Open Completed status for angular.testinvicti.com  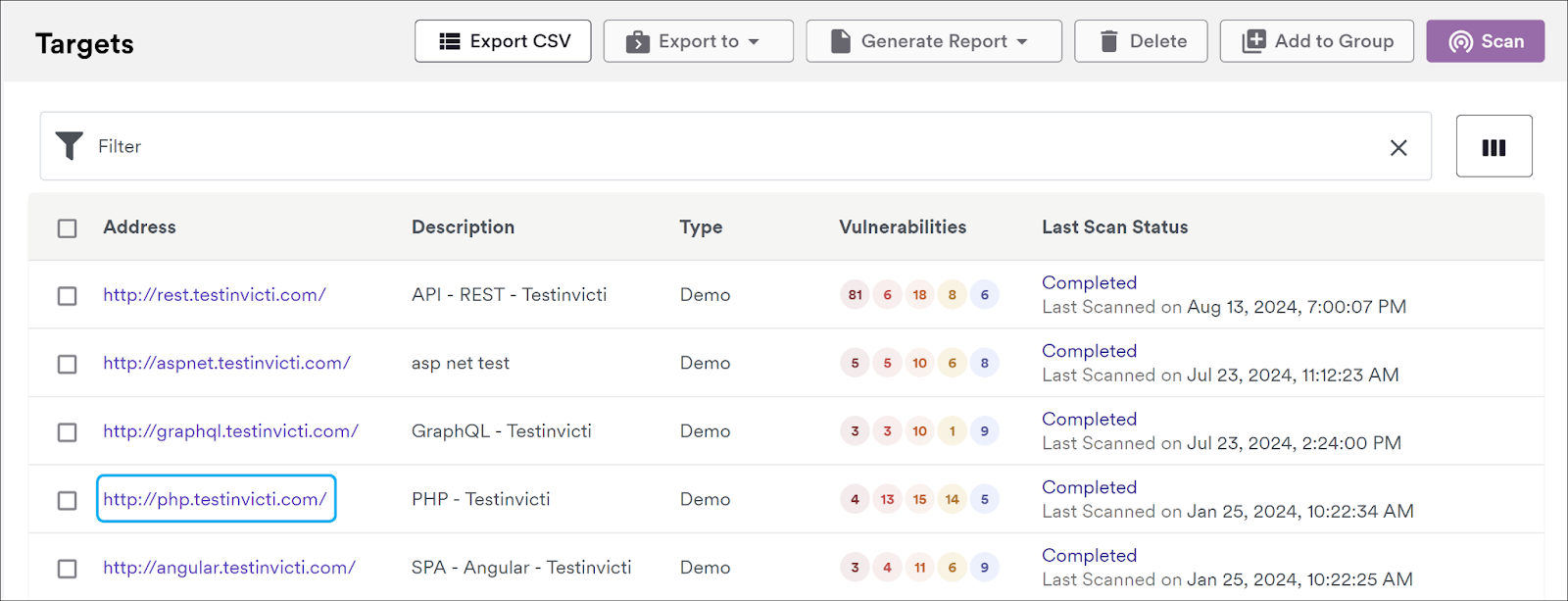click(1089, 555)
